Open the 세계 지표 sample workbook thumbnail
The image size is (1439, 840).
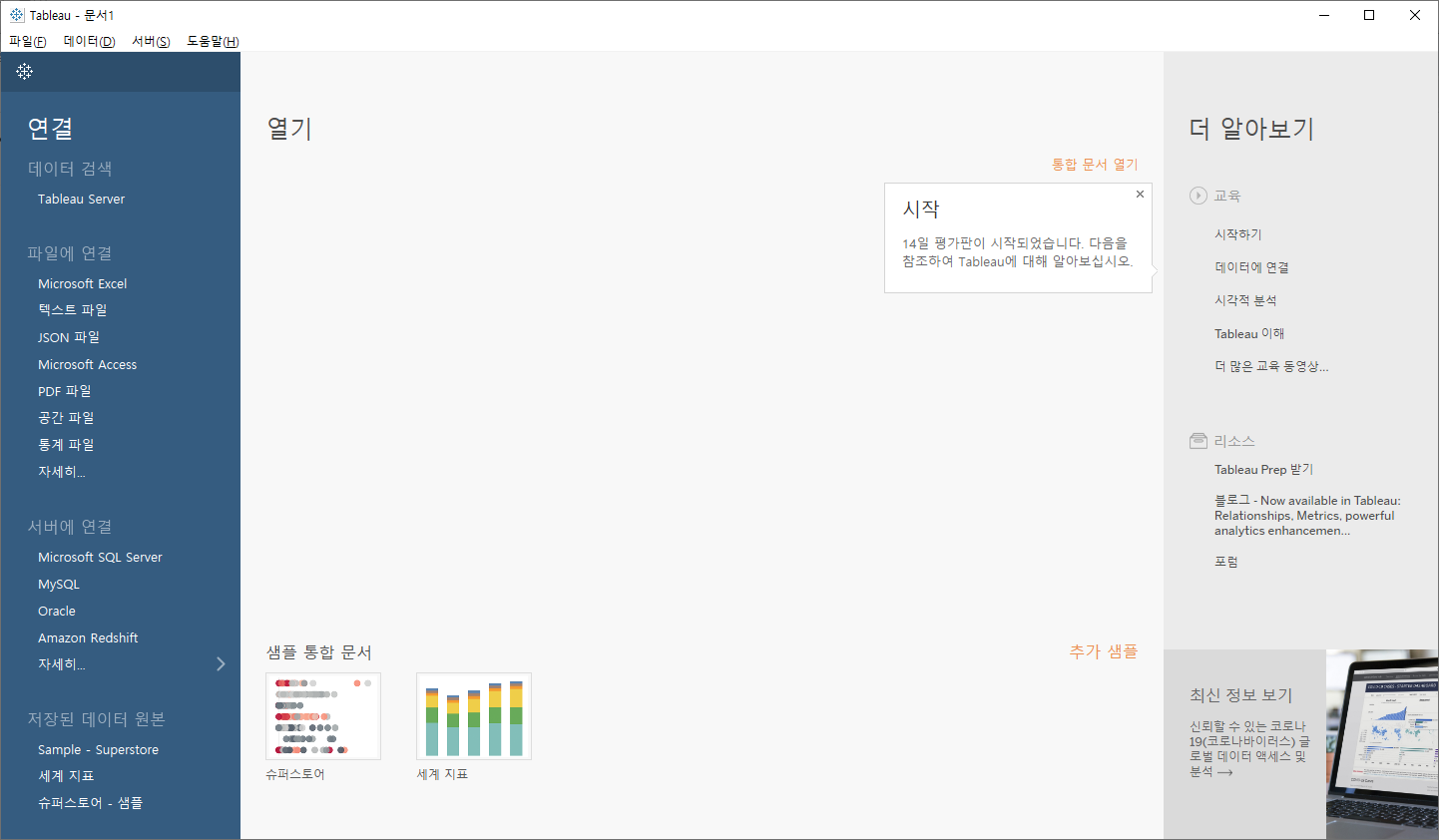point(474,716)
